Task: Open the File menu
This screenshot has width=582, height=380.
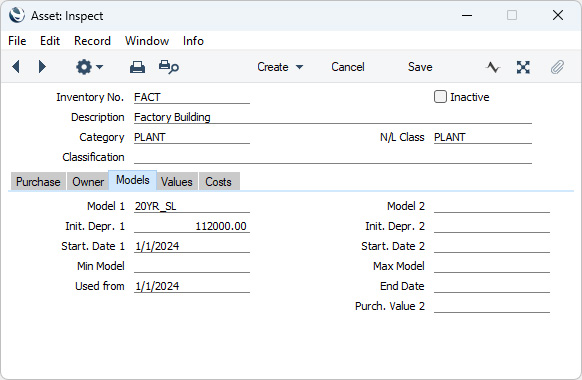Action: (x=17, y=41)
